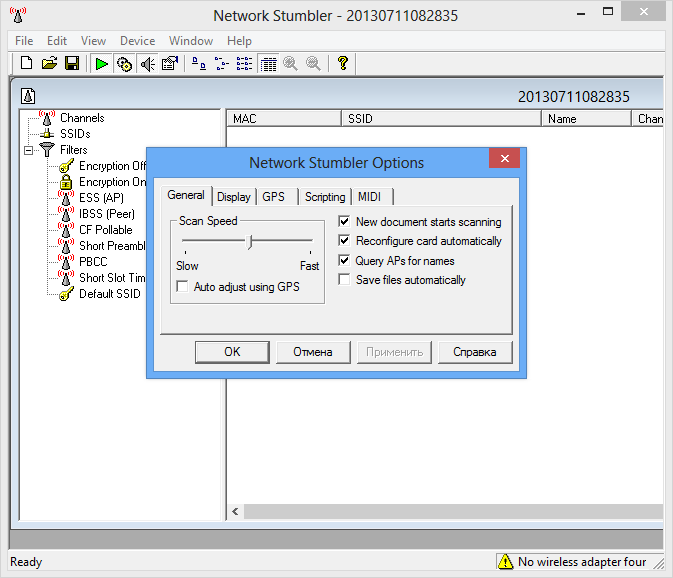Click the Network Stumbler title bar app icon
The height and width of the screenshot is (578, 673).
click(18, 15)
